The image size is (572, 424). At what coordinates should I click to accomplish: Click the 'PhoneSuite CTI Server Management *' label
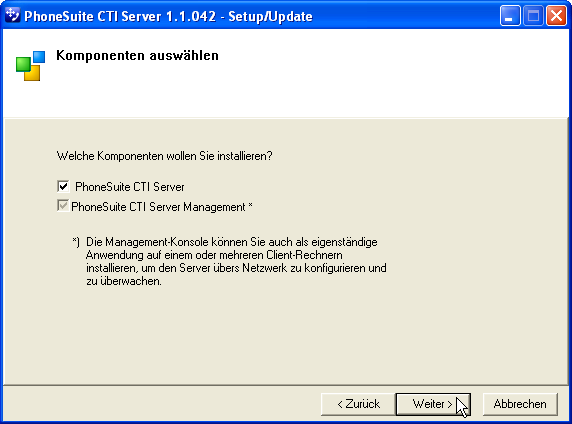tap(162, 207)
